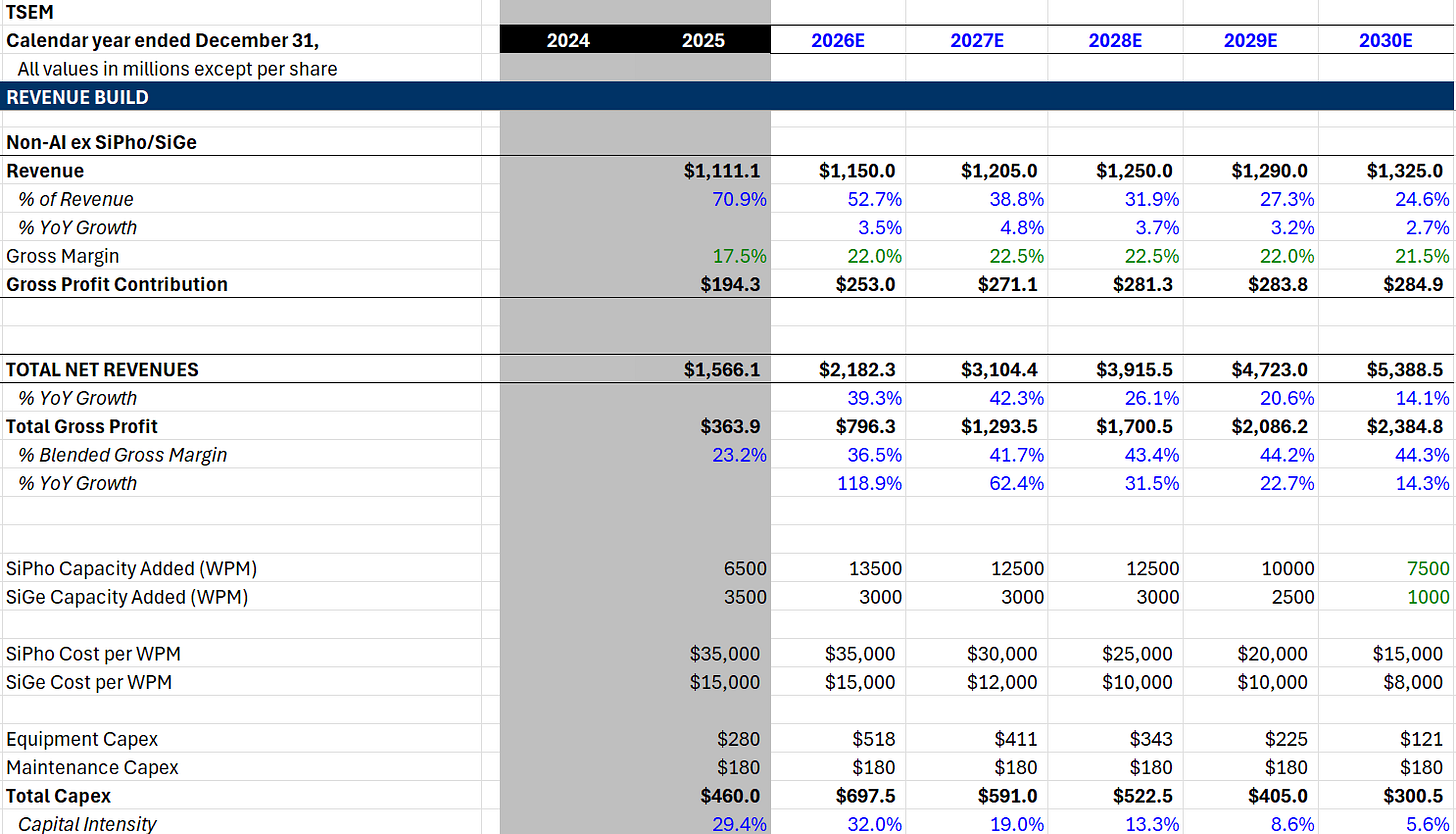The height and width of the screenshot is (834, 1456).
Task: Click the % Blended Gross Margin label
Action: click(x=122, y=455)
